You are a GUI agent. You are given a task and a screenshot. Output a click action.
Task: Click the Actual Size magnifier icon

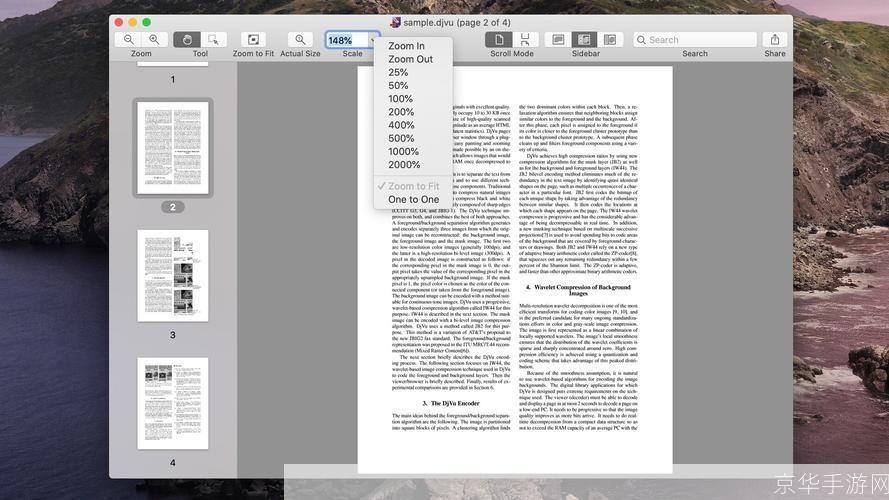(x=300, y=39)
